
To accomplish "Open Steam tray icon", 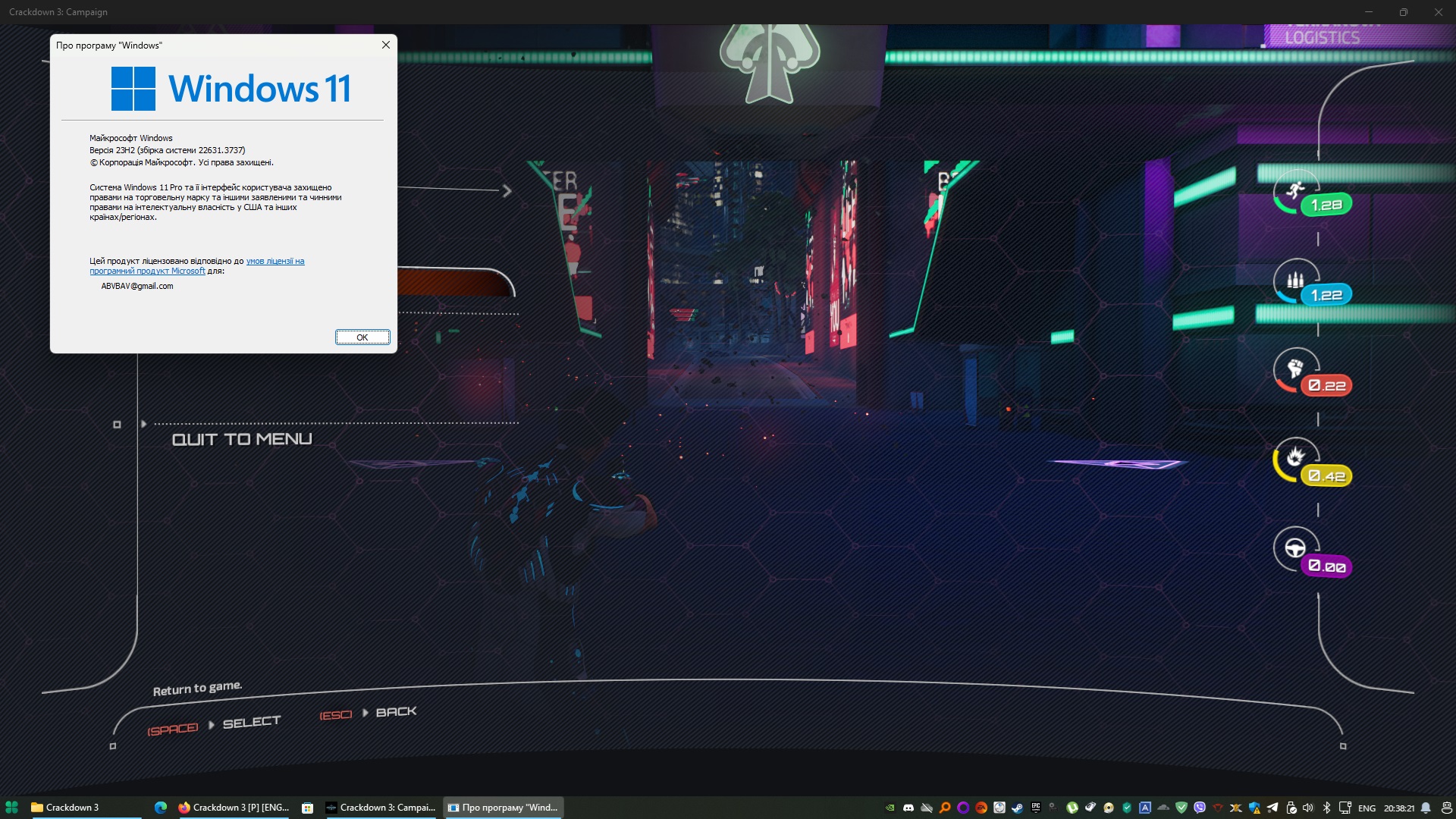I will pyautogui.click(x=1018, y=808).
